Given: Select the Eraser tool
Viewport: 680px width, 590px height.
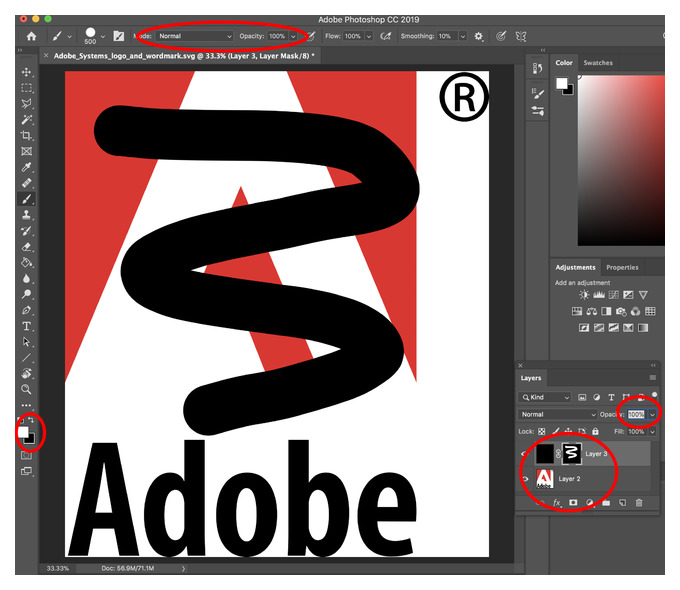Looking at the screenshot, I should 26,247.
